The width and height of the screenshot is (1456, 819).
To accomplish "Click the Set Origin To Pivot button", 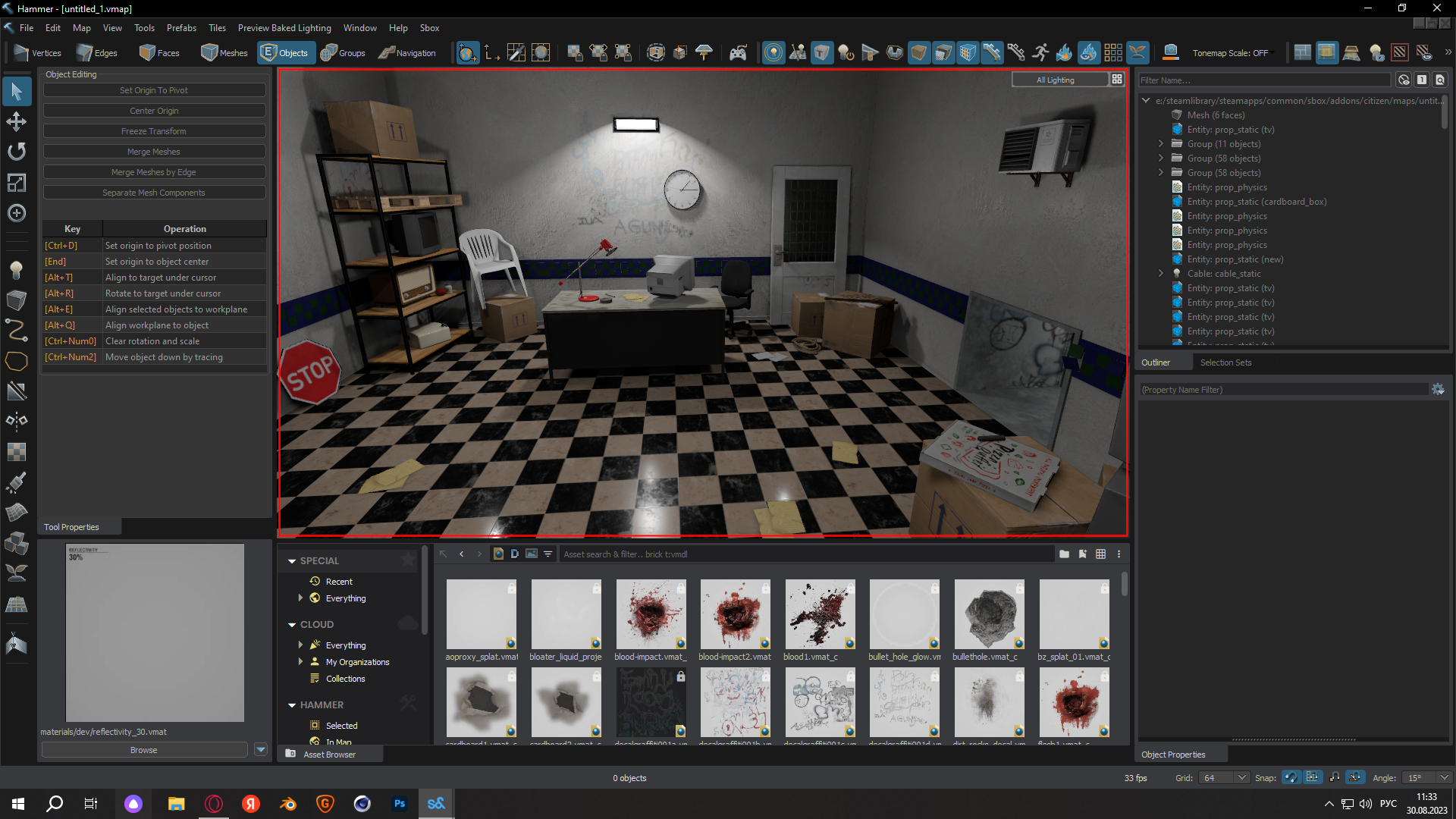I will pyautogui.click(x=154, y=90).
